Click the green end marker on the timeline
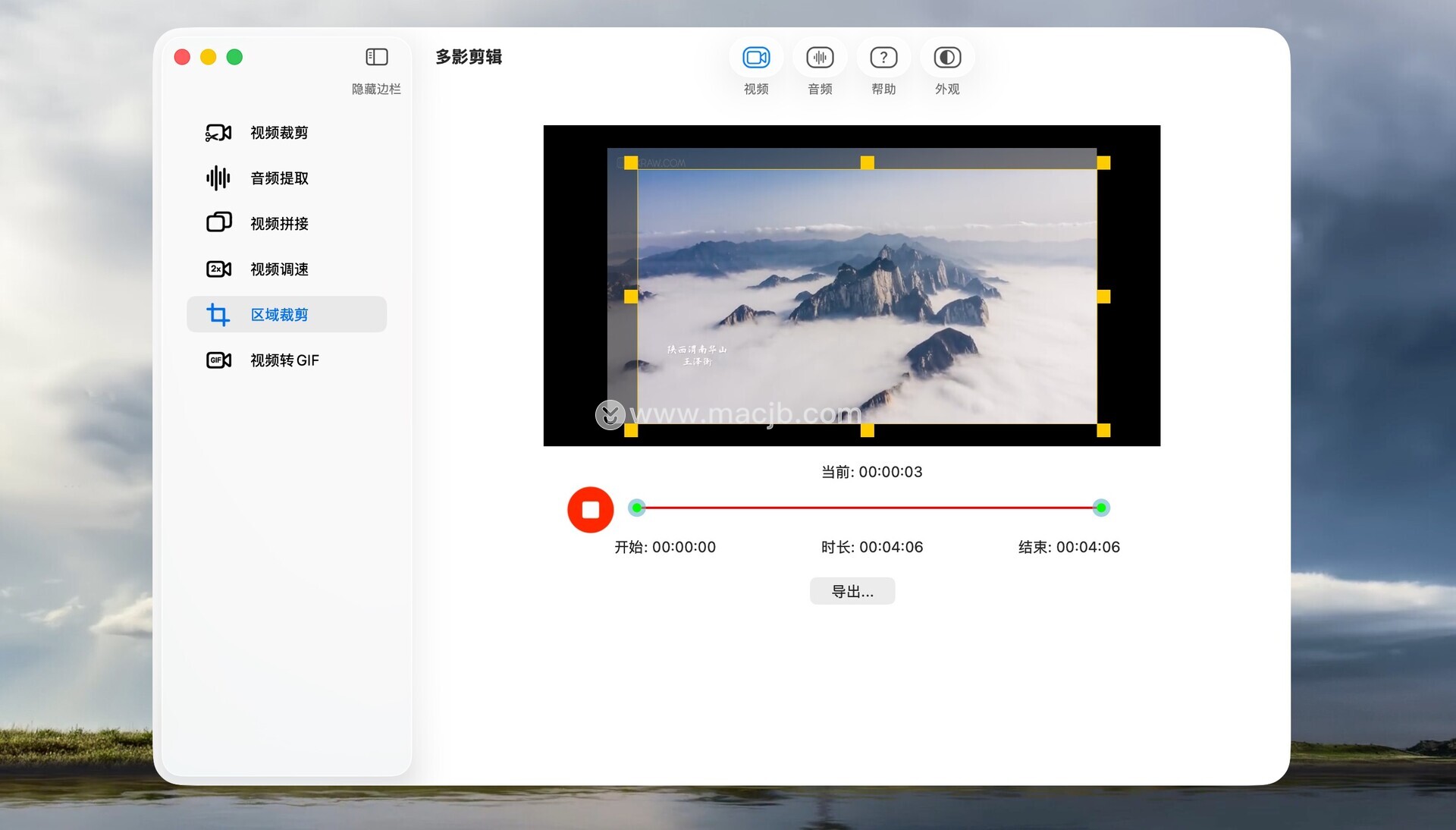Screen dimensions: 1456x830 (x=1101, y=508)
